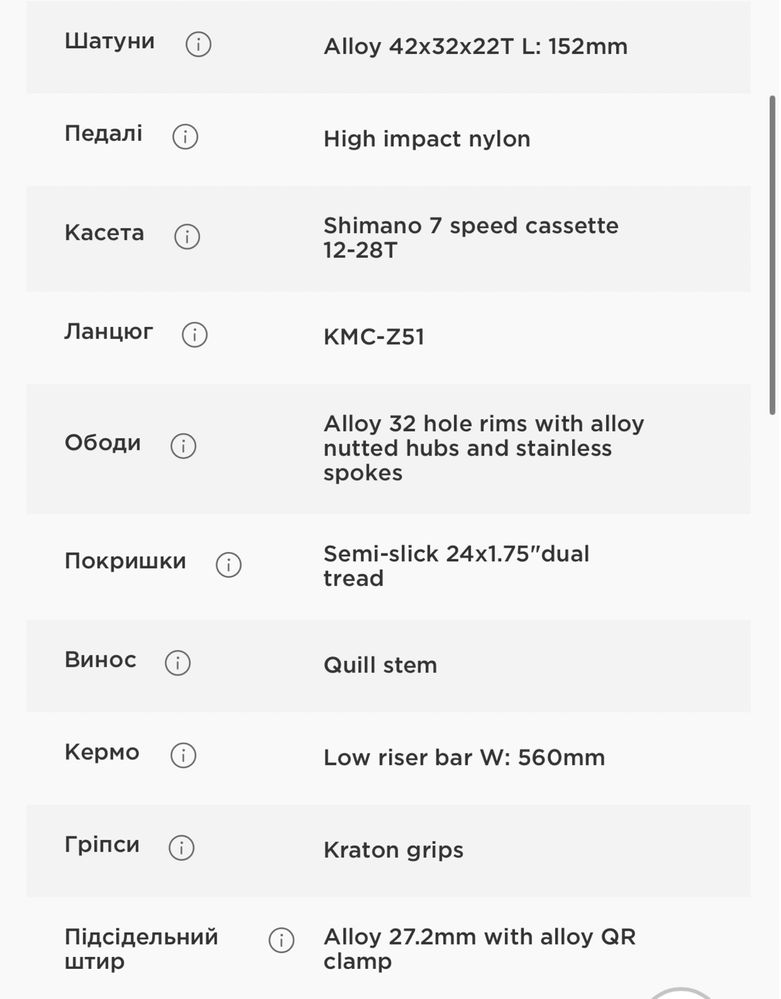The height and width of the screenshot is (999, 781).
Task: Click the Shimano 7 speed cassette text
Action: (471, 238)
